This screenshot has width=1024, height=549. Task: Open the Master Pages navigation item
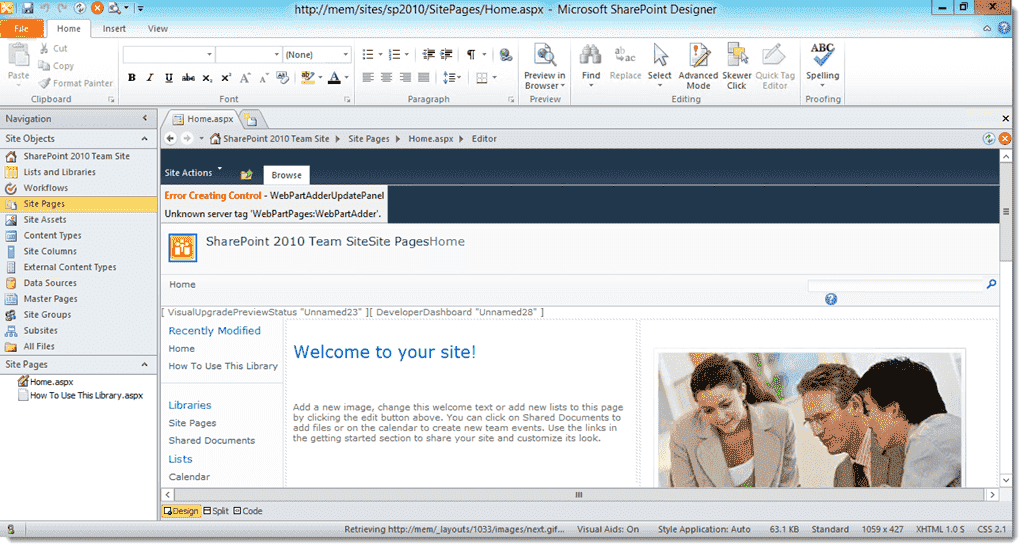(x=50, y=299)
